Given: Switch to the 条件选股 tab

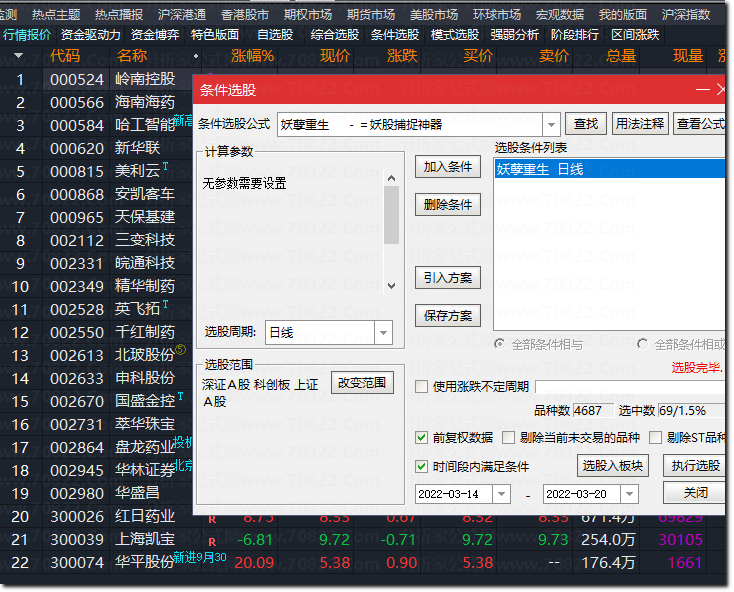Looking at the screenshot, I should pos(395,35).
